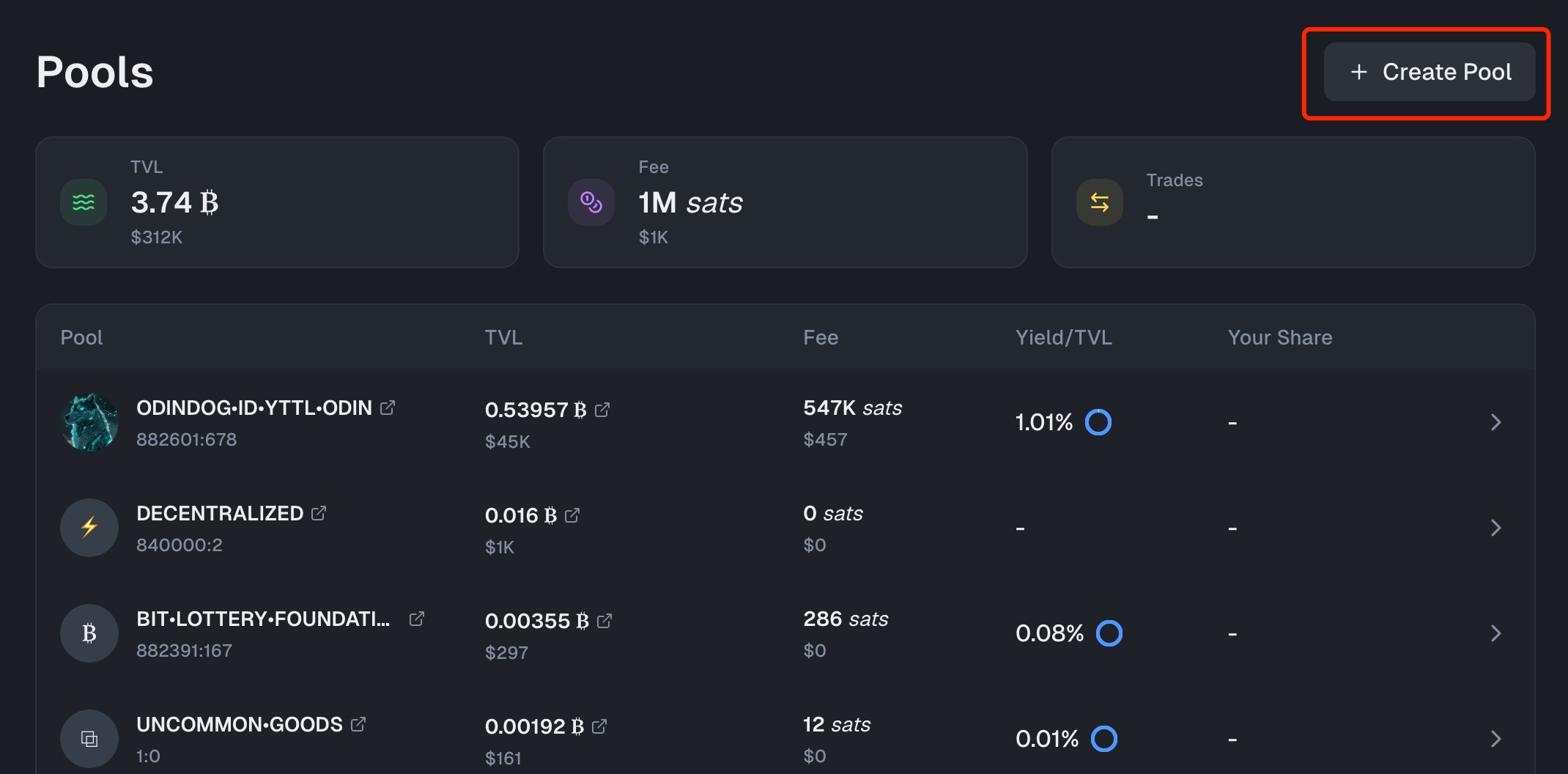This screenshot has width=1568, height=774.
Task: Expand the ODINDOG•ID•YTTL•ODIN pool row chevron
Action: pyautogui.click(x=1495, y=422)
